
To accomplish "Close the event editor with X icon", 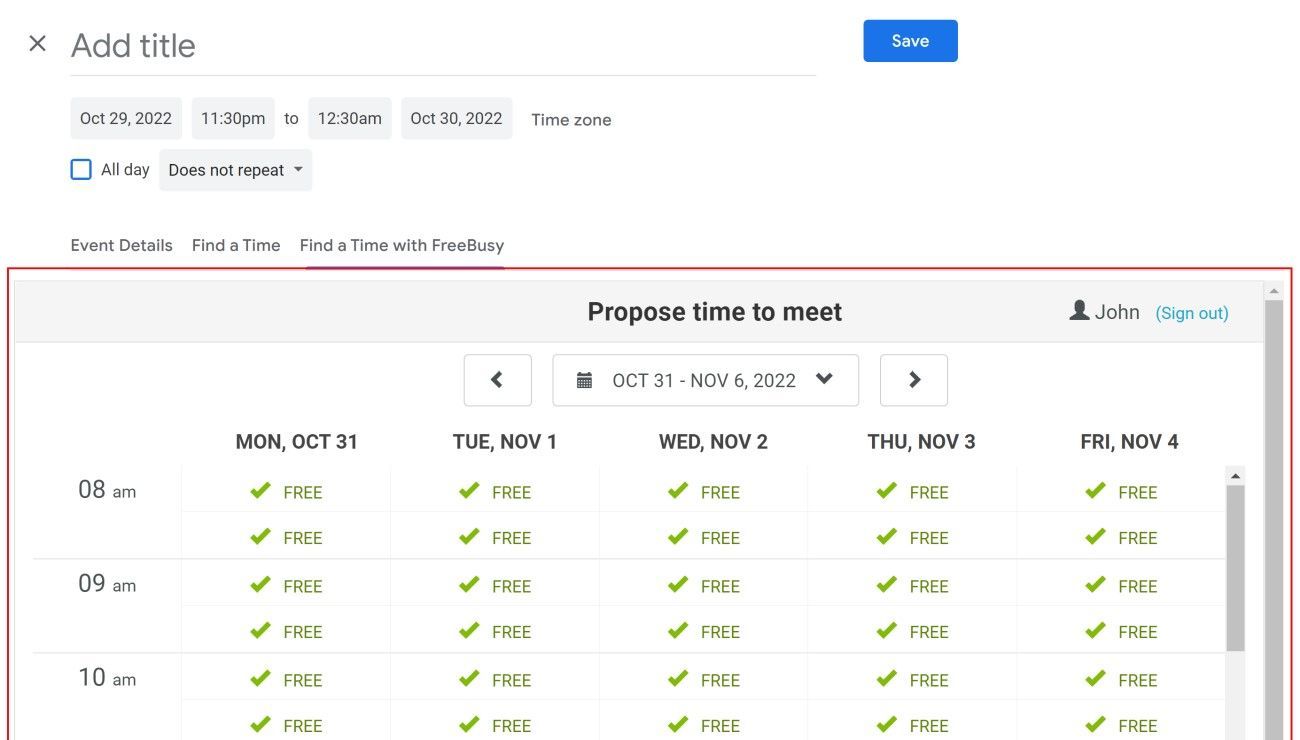I will click(37, 43).
